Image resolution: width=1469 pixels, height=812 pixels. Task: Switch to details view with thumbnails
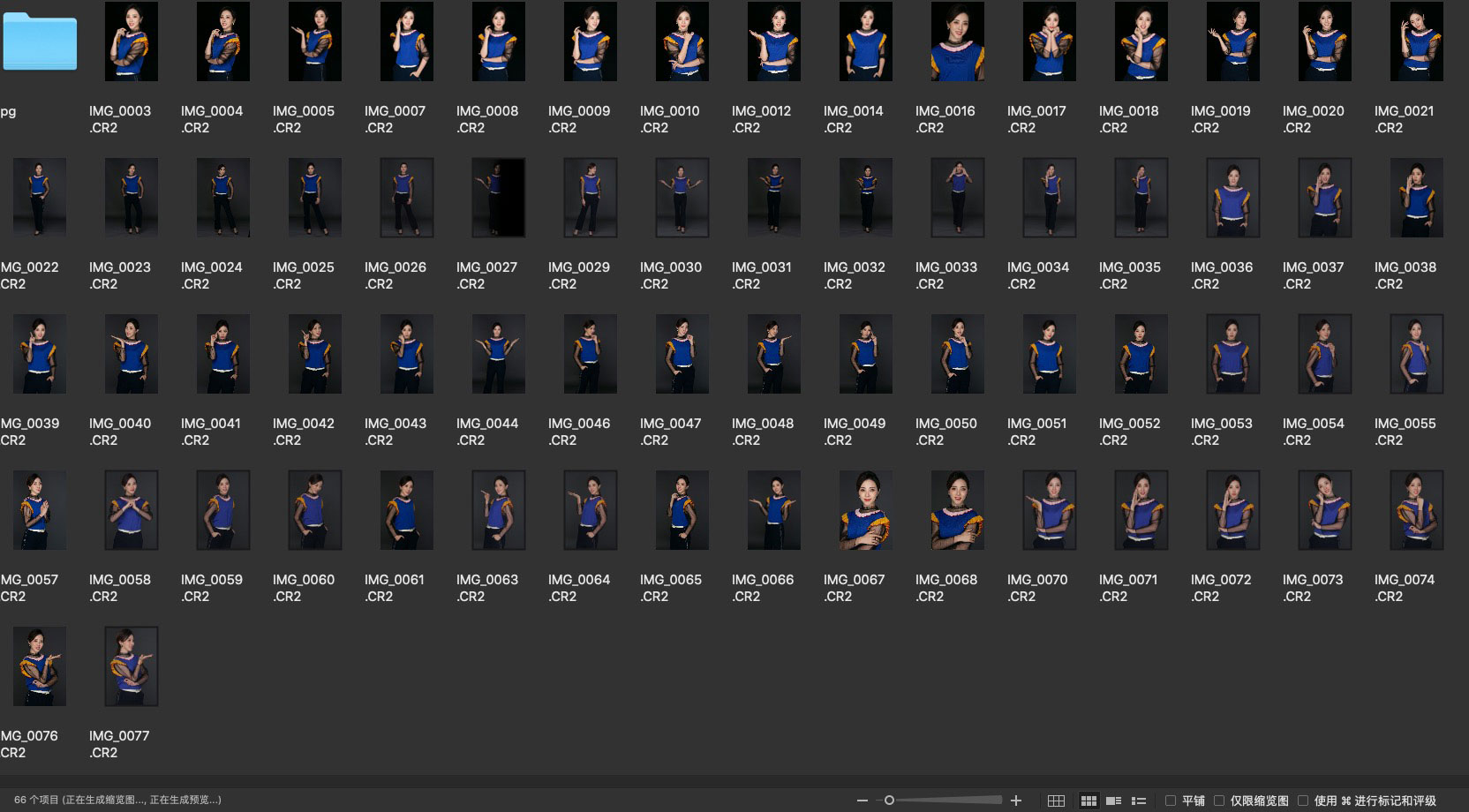pyautogui.click(x=1114, y=801)
